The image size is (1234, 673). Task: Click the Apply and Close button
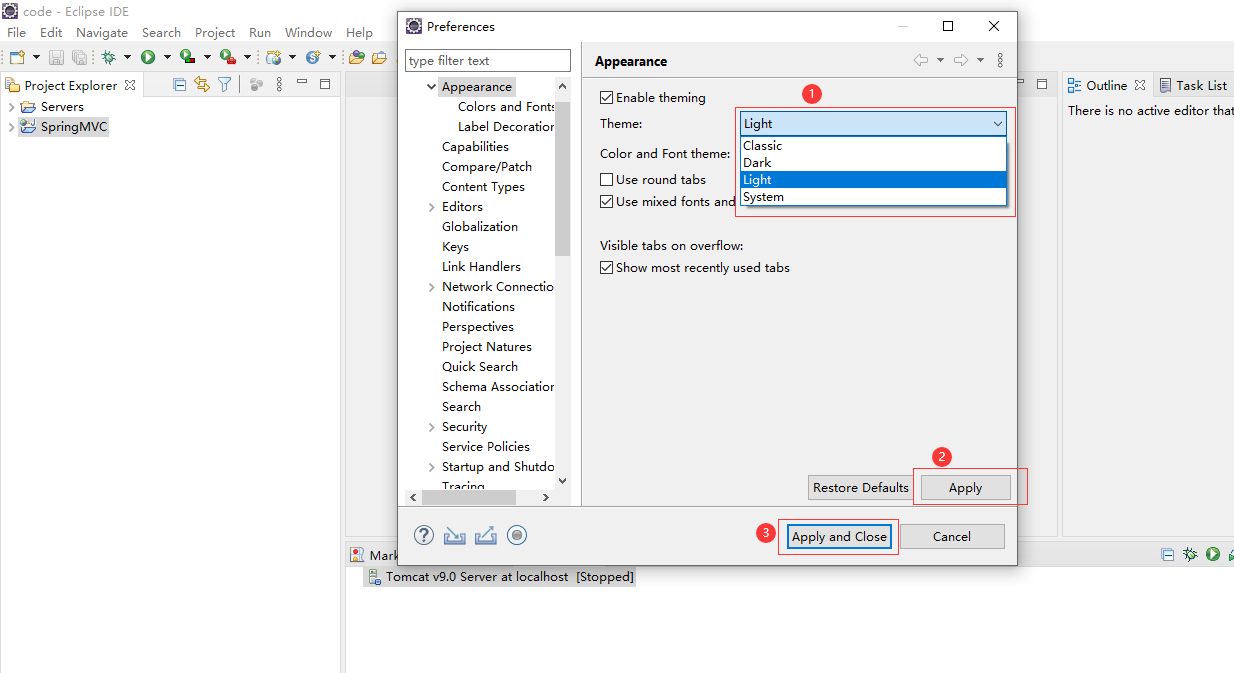coord(839,537)
